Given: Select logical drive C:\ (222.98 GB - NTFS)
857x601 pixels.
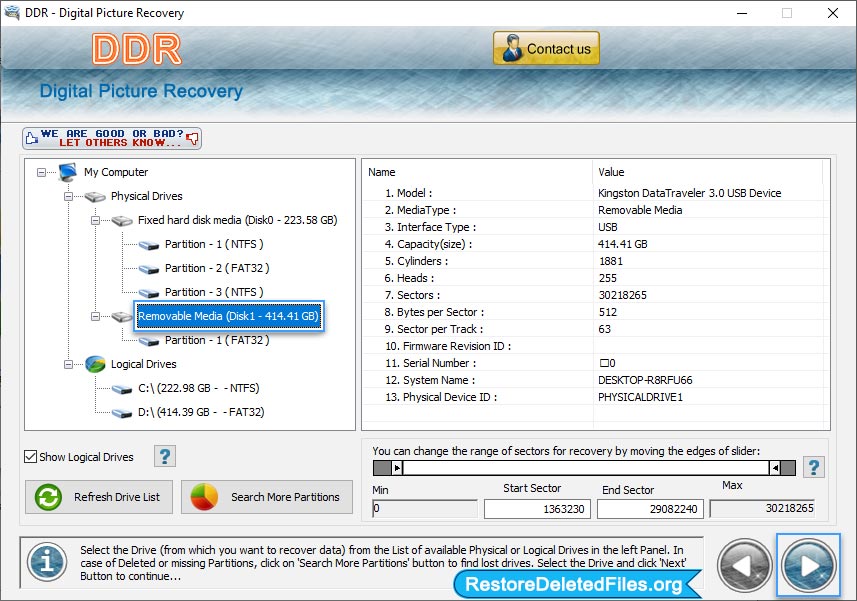Looking at the screenshot, I should point(198,388).
